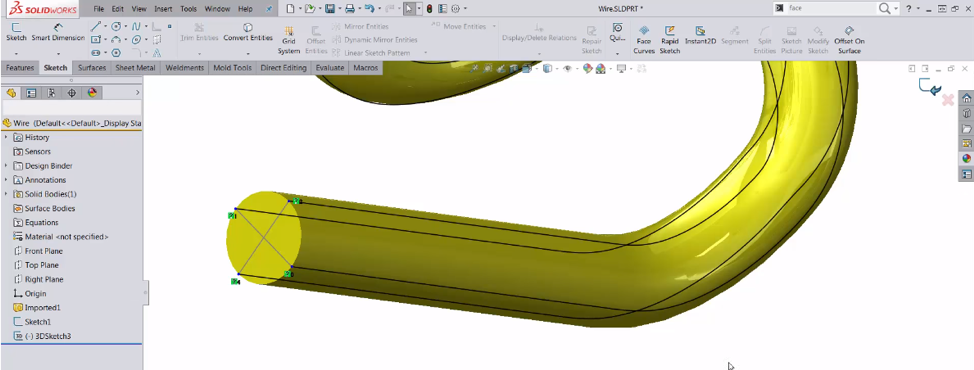Switch to the Evaluate tab
The width and height of the screenshot is (974, 370).
(x=329, y=68)
